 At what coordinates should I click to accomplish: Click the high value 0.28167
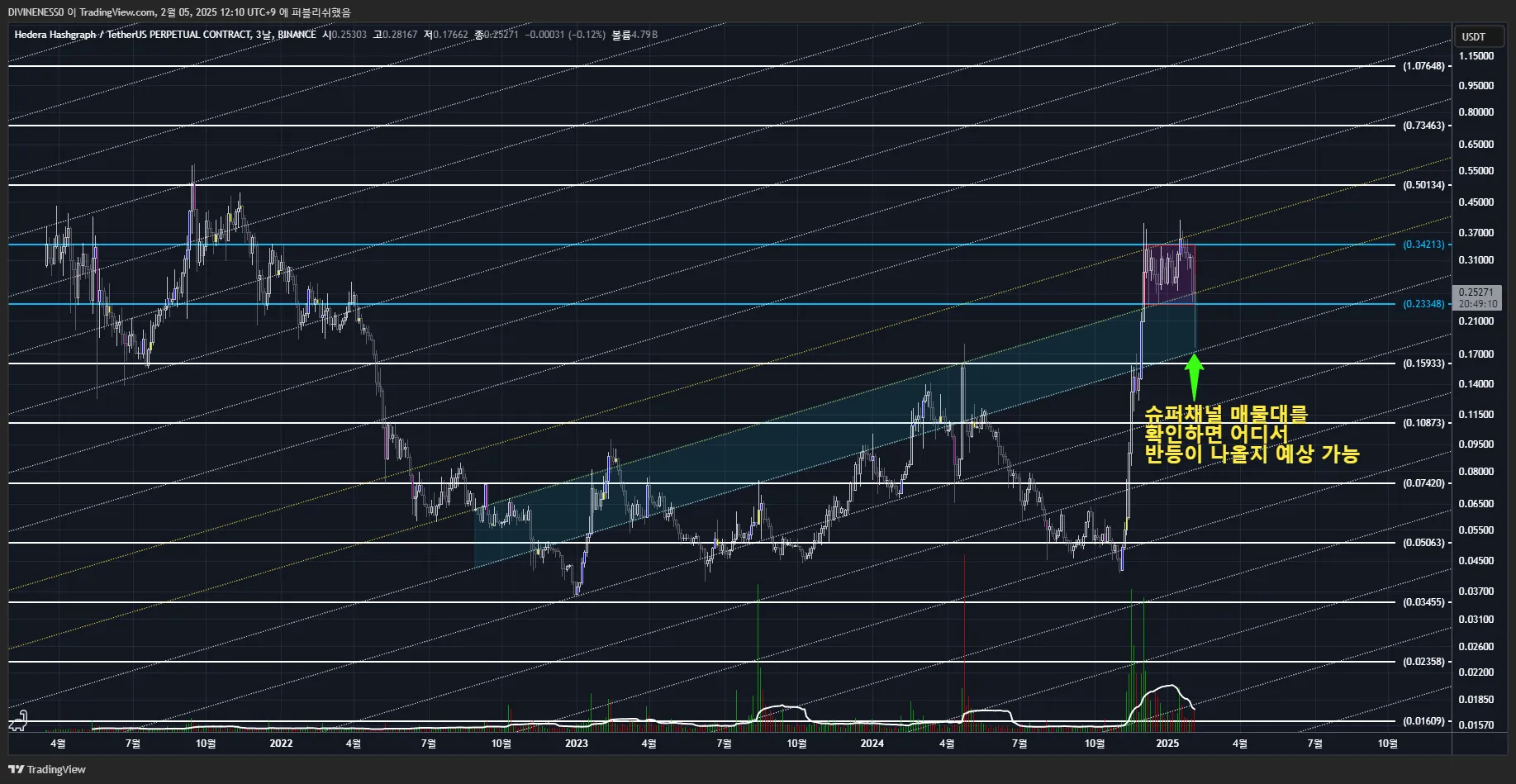400,35
